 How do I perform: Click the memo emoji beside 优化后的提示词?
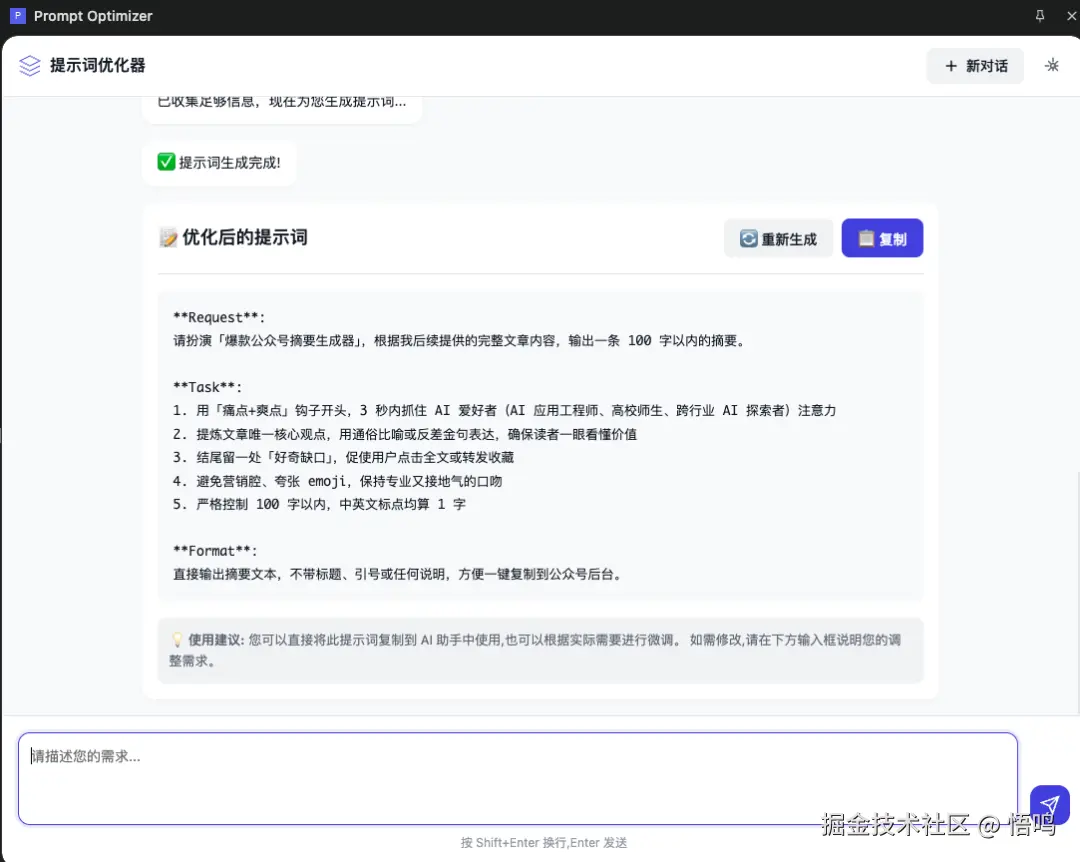[167, 238]
